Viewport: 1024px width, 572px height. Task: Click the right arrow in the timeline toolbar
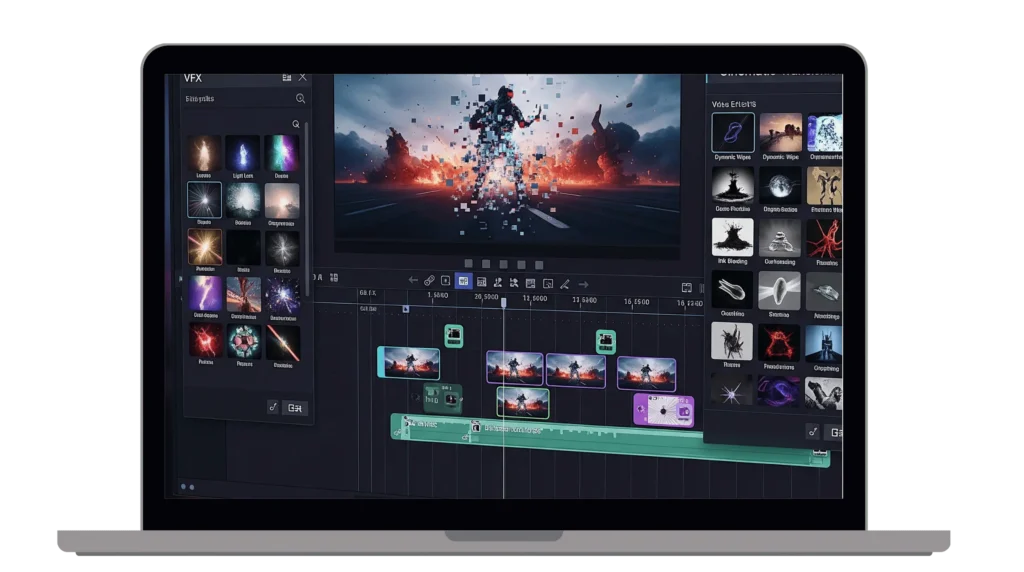click(x=581, y=283)
